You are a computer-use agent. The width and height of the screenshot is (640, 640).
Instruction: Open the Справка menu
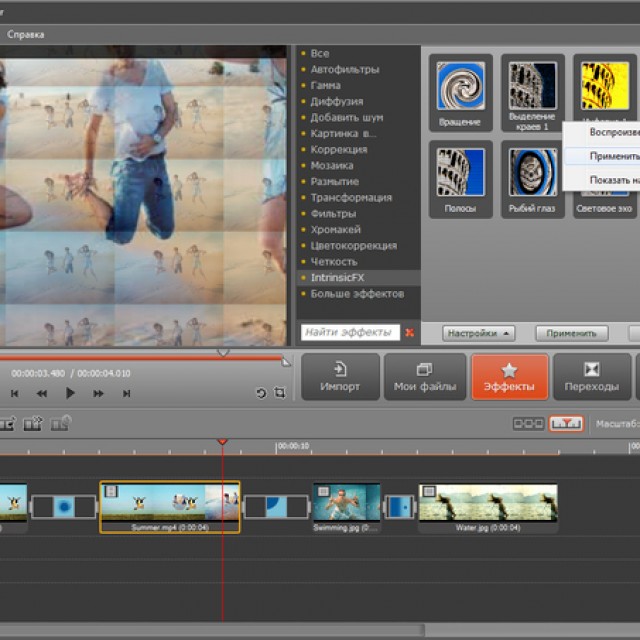[25, 34]
